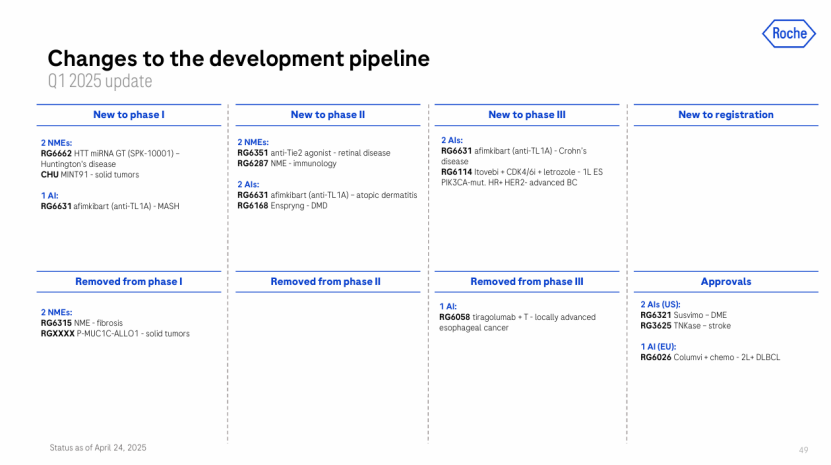
Task: Click '1 AI (EU):' label under Approvals
Action: point(658,347)
